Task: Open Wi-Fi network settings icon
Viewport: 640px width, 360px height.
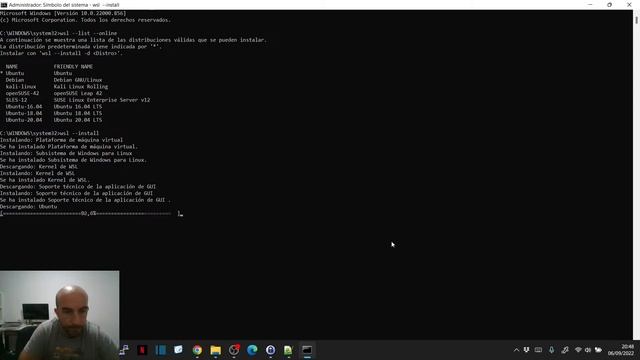Action: tap(578, 350)
